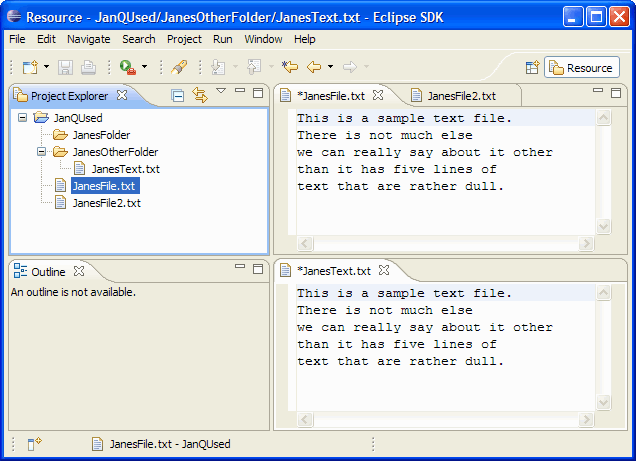636x461 pixels.
Task: Select the Resource perspective button
Action: pyautogui.click(x=582, y=67)
